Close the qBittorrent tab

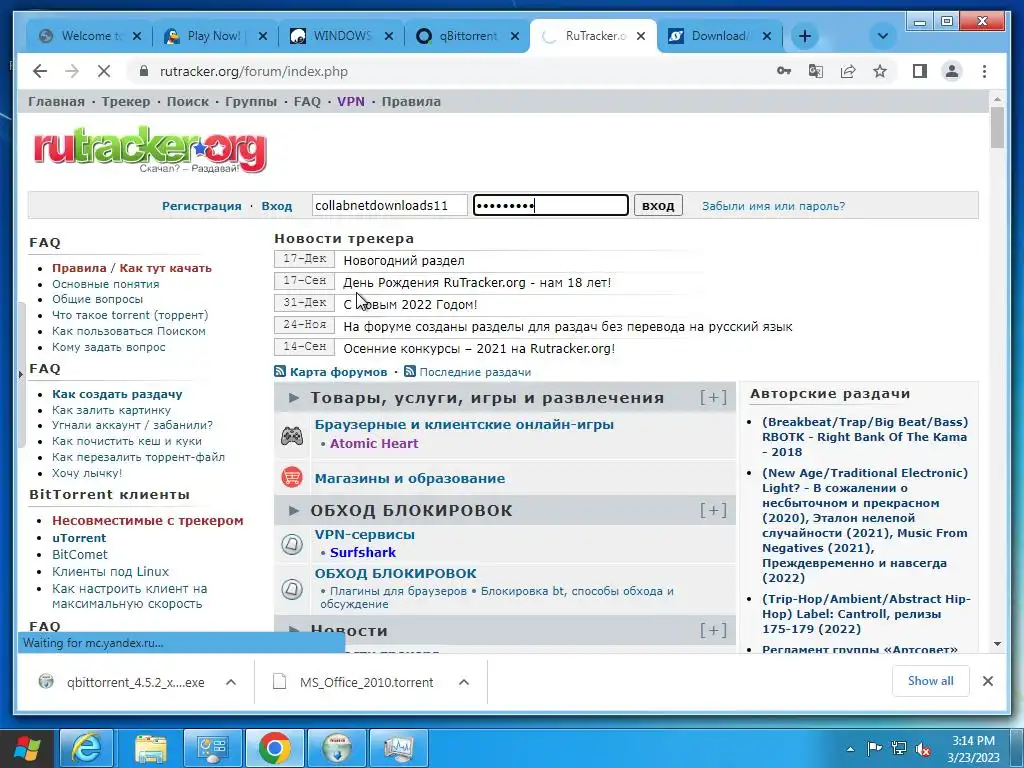click(515, 36)
